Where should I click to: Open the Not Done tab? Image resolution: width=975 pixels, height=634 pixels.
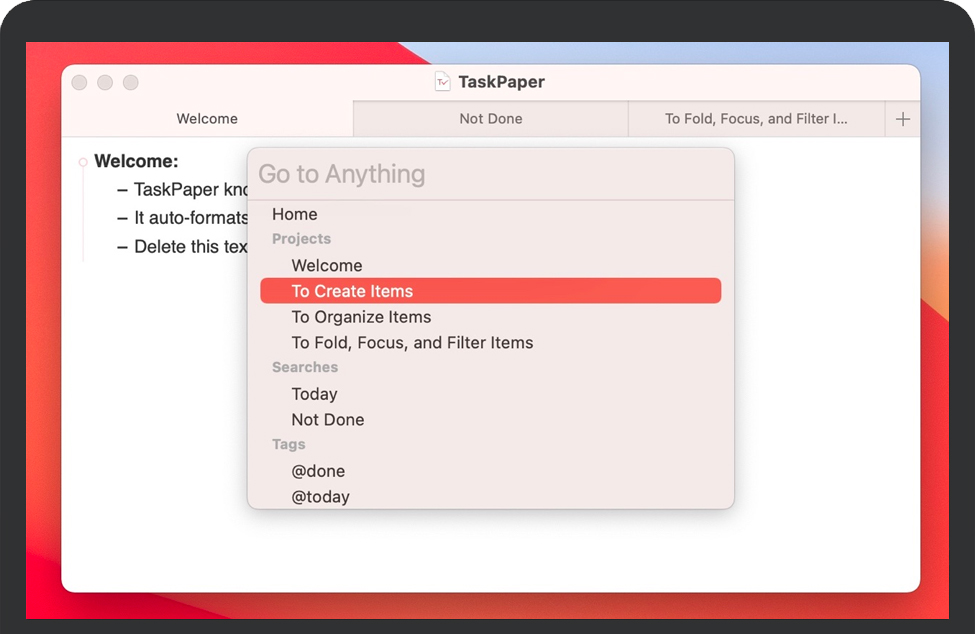(490, 119)
